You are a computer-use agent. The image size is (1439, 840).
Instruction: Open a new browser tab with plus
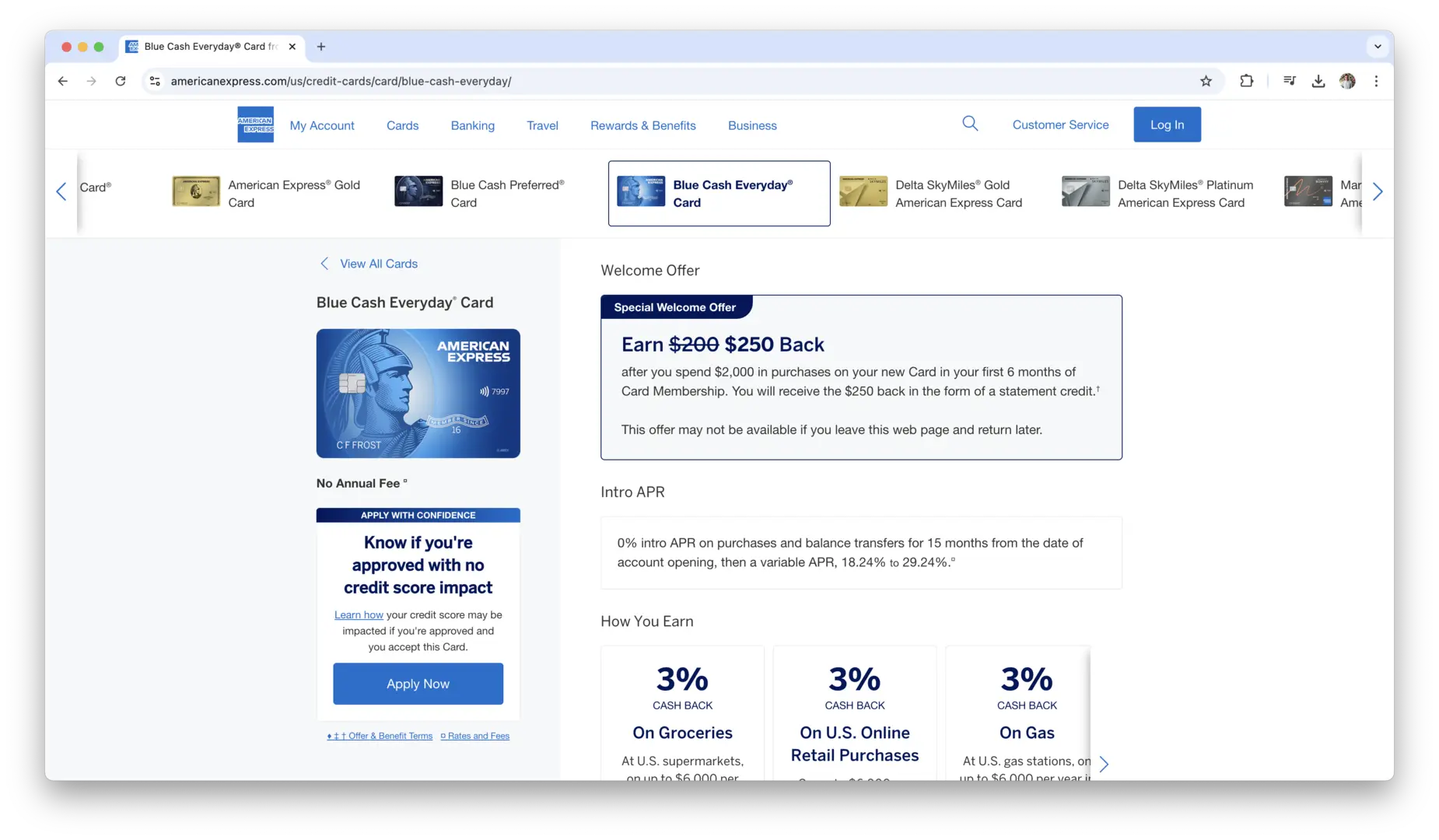321,47
